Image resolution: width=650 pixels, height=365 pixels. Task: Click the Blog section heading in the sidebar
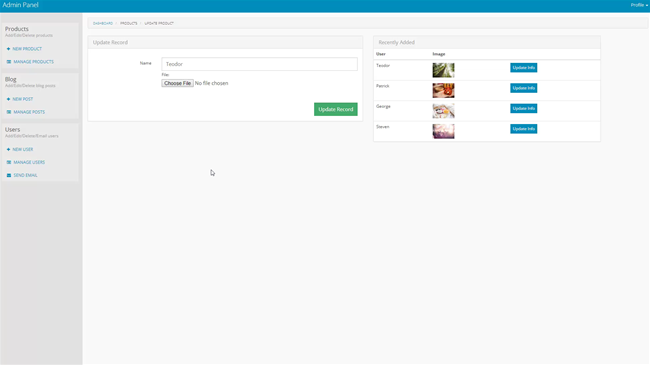point(11,79)
